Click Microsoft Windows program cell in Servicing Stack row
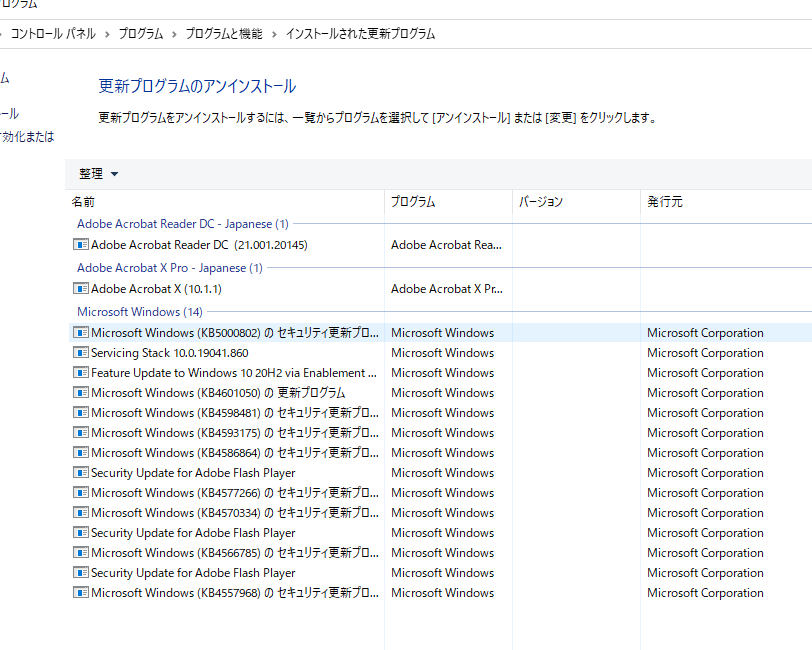The width and height of the screenshot is (812, 650). (x=443, y=353)
